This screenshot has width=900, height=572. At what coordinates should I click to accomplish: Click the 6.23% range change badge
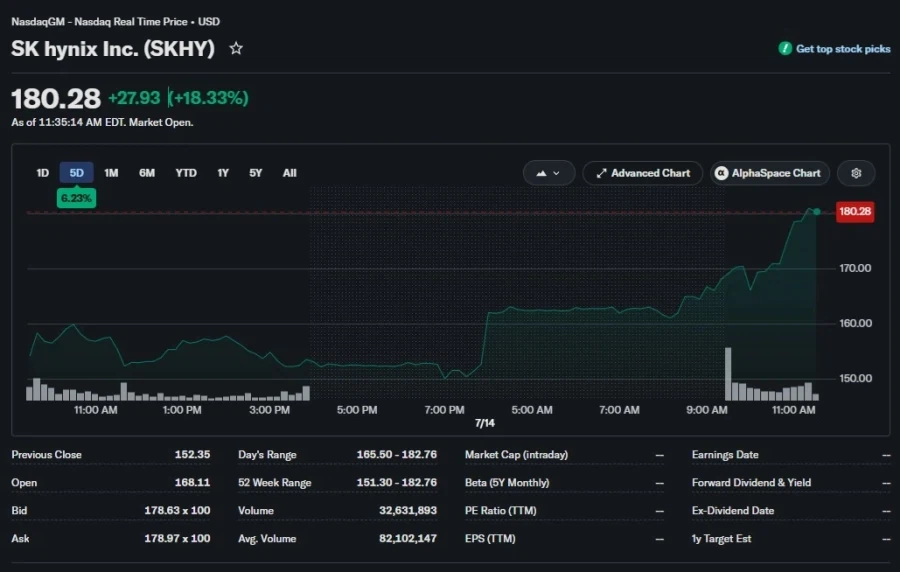[x=76, y=198]
